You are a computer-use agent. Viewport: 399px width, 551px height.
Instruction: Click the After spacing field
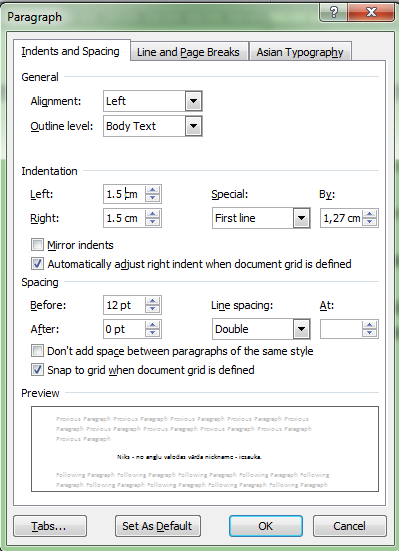[124, 329]
